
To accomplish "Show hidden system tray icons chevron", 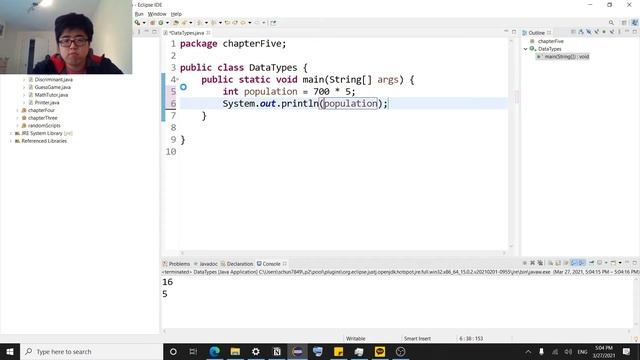I will [528, 351].
